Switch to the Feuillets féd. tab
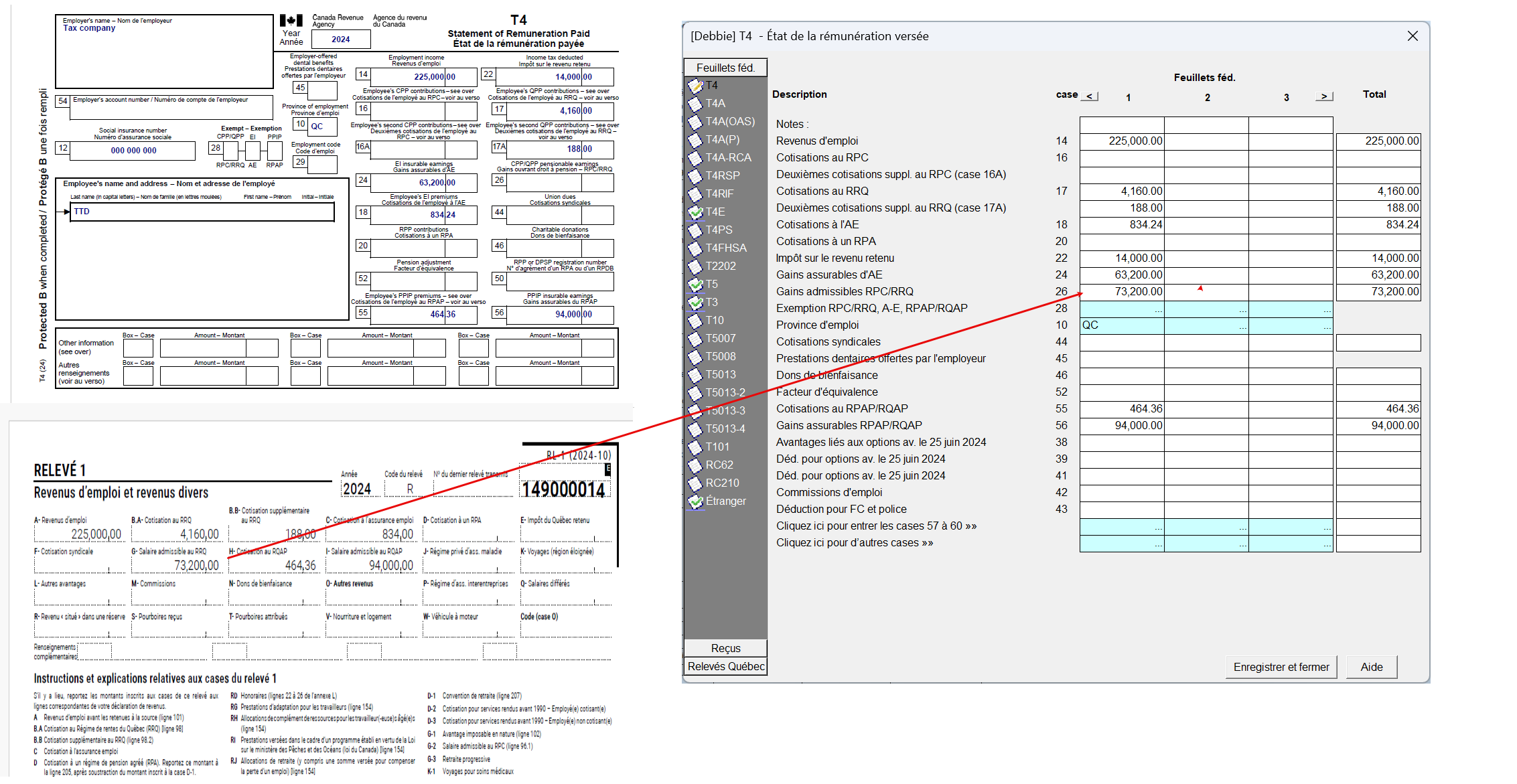Image resolution: width=1517 pixels, height=784 pixels. point(725,68)
